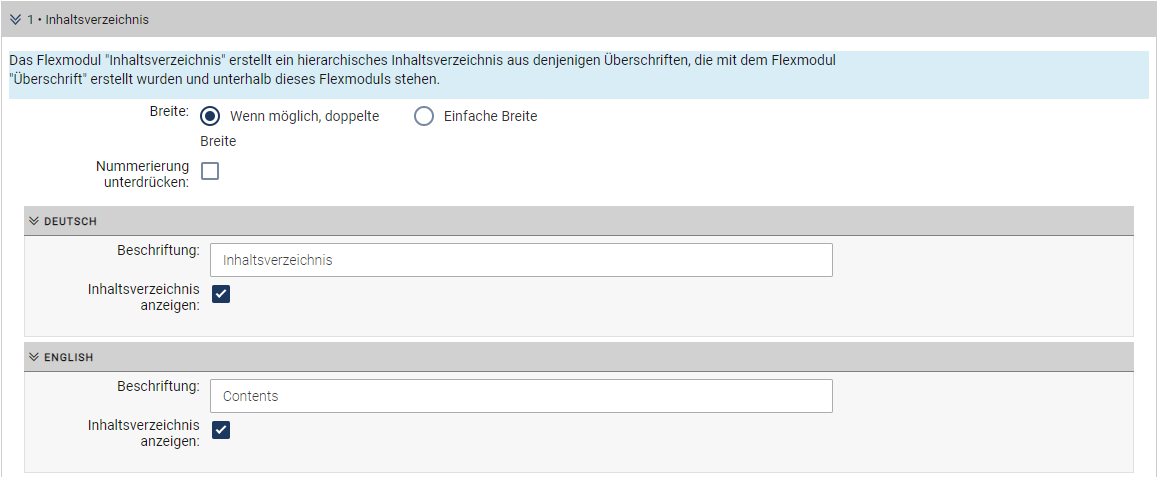This screenshot has width=1159, height=477.
Task: Click the "Beschriftung:" label in the DEUTSCH section
Action: coord(158,249)
